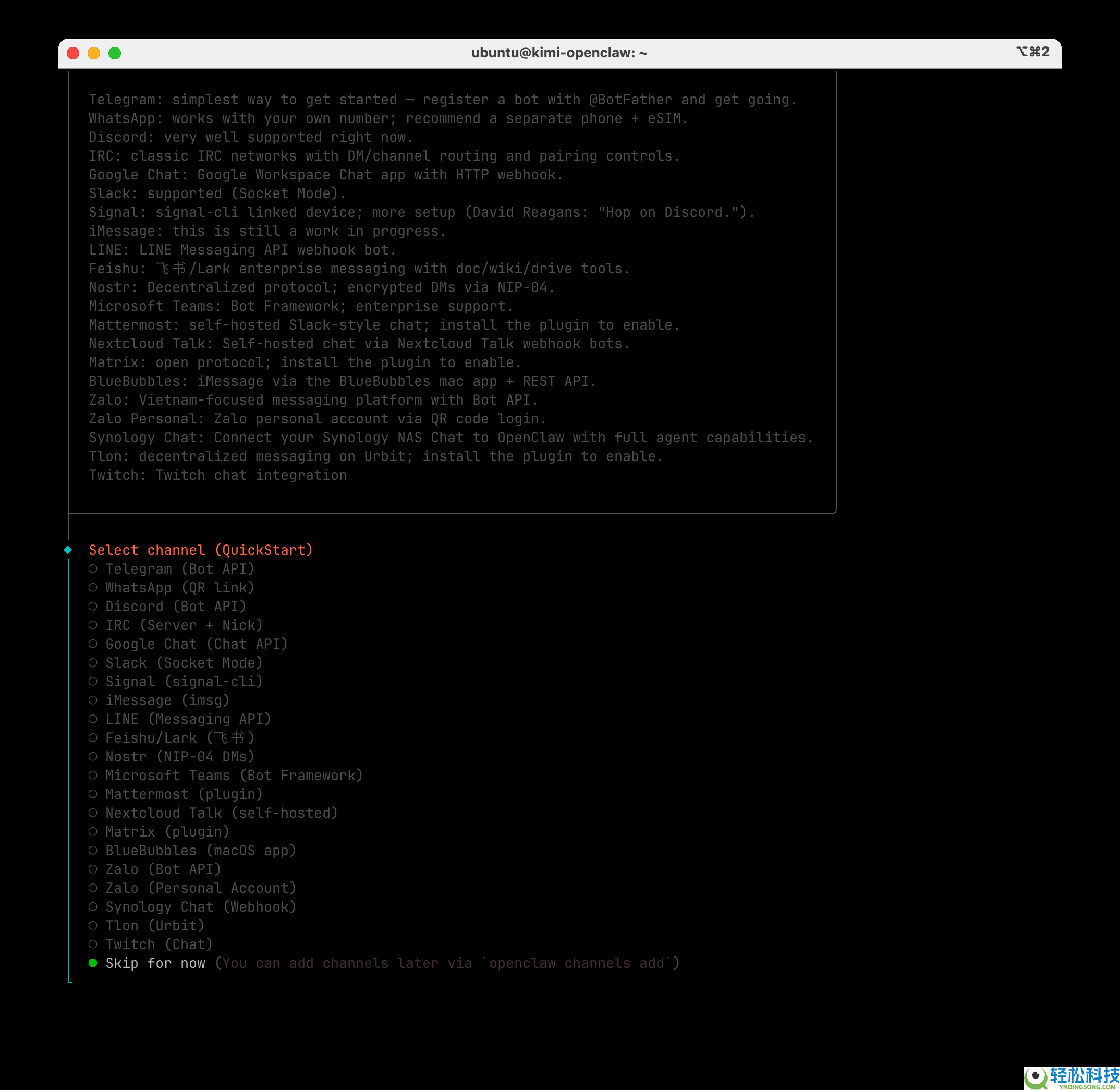Click the Discord 'very well supported' line
The width and height of the screenshot is (1120, 1090).
(x=251, y=137)
